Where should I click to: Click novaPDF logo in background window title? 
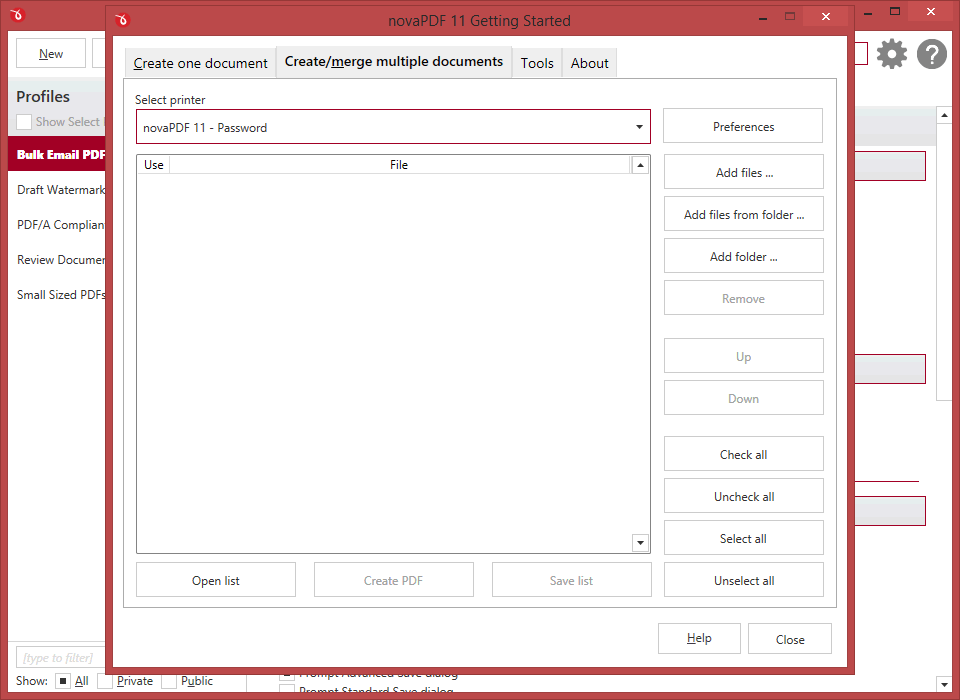coord(17,15)
